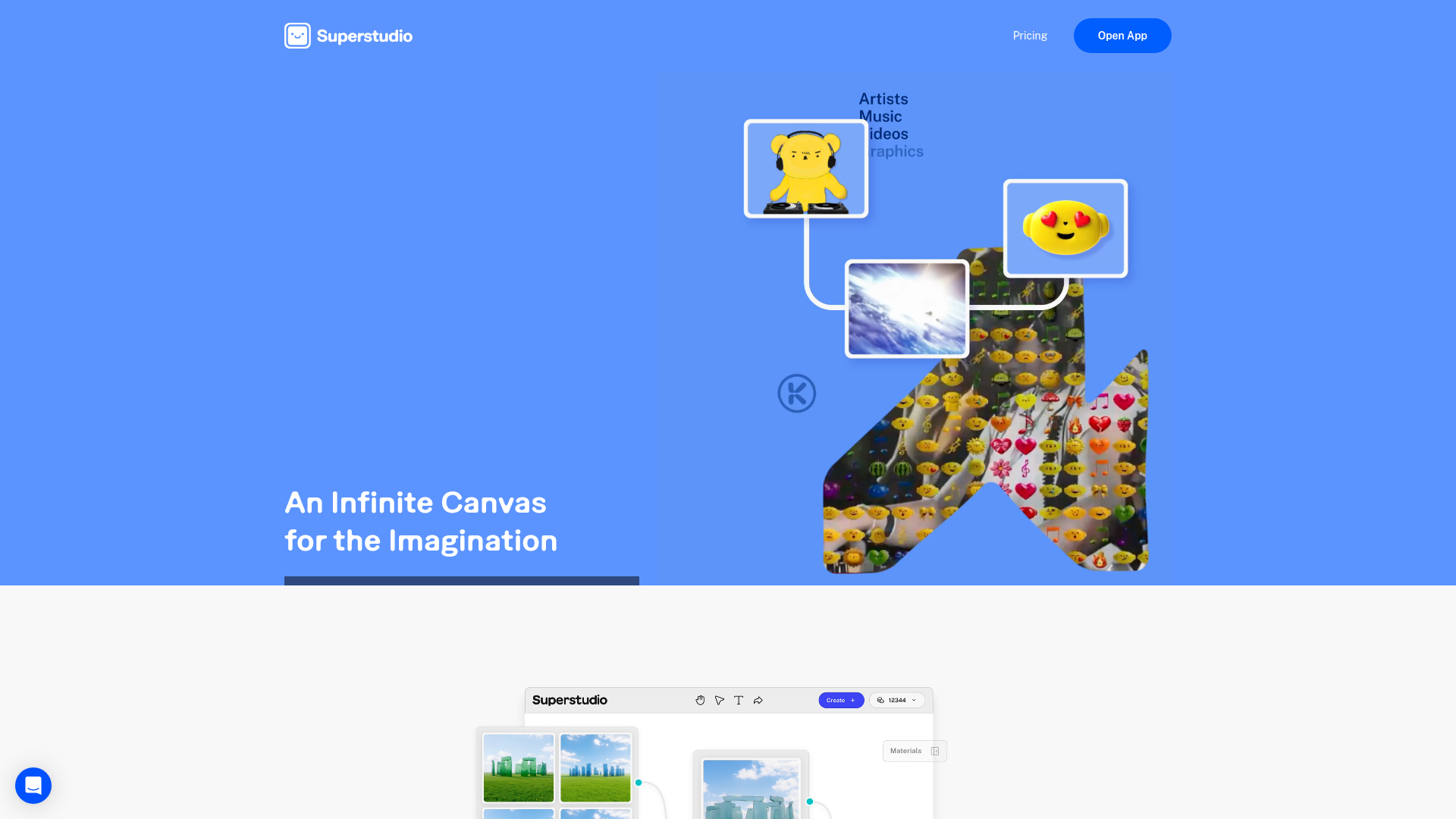This screenshot has width=1456, height=819.
Task: Expand the 12344 credits dropdown
Action: [x=897, y=700]
